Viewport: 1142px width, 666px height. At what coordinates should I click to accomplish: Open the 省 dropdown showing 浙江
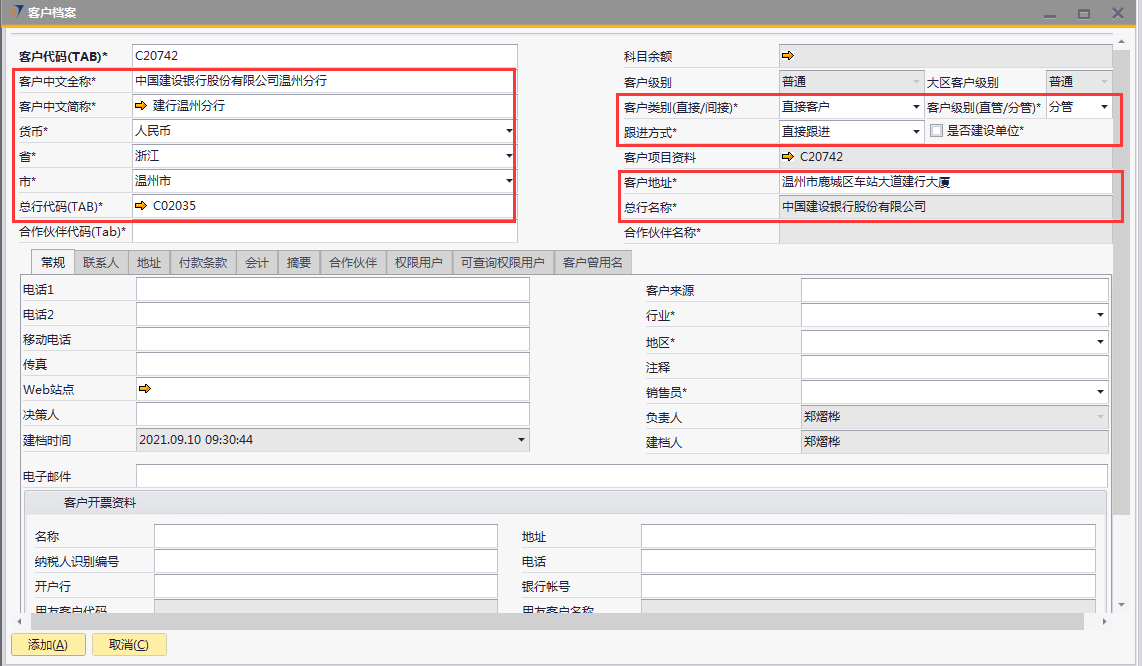(509, 156)
